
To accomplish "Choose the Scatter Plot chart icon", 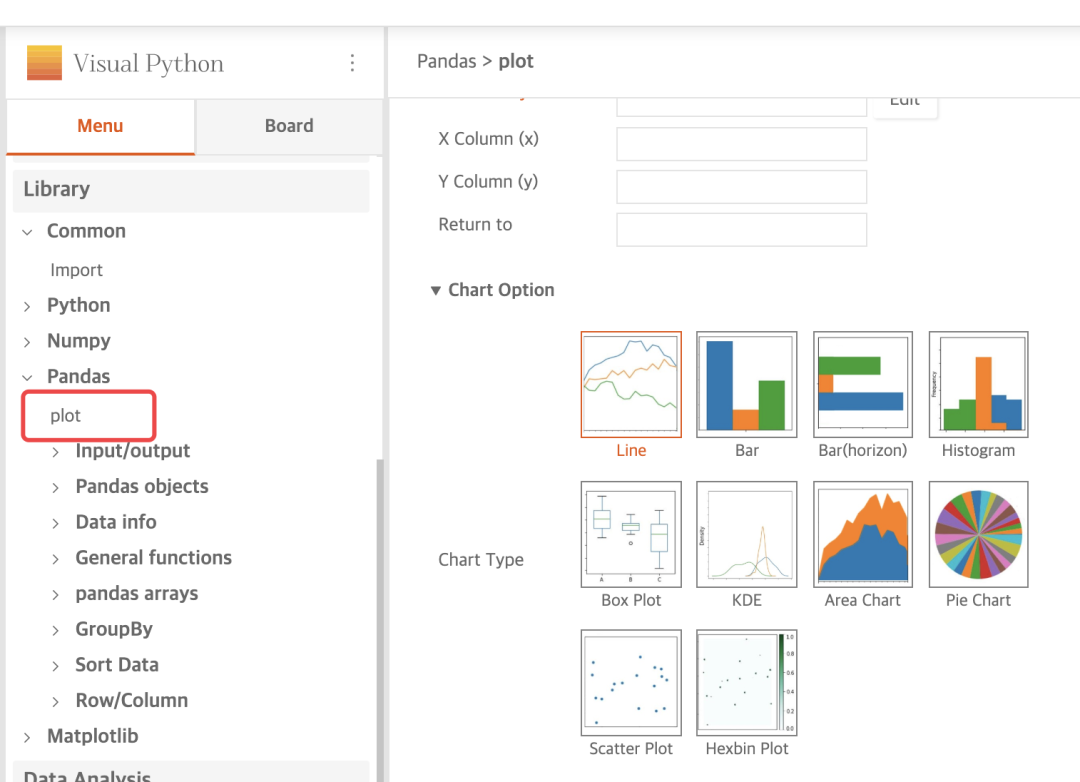I will [630, 682].
